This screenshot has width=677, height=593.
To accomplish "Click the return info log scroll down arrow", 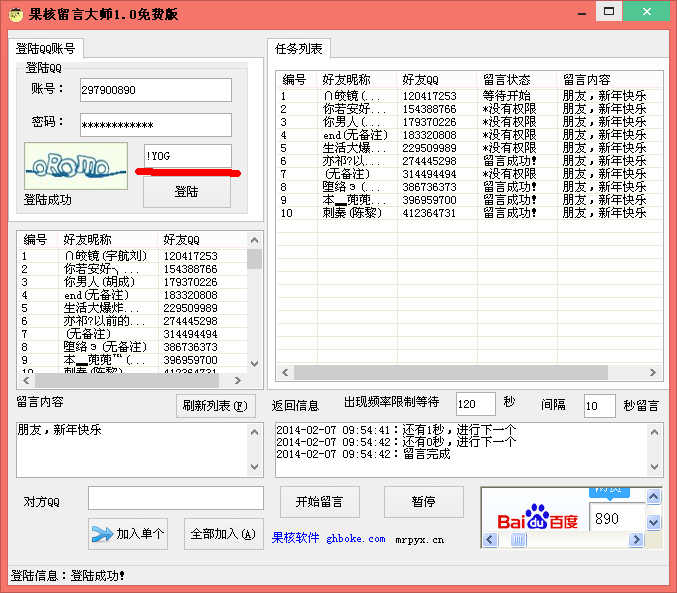I will point(655,466).
